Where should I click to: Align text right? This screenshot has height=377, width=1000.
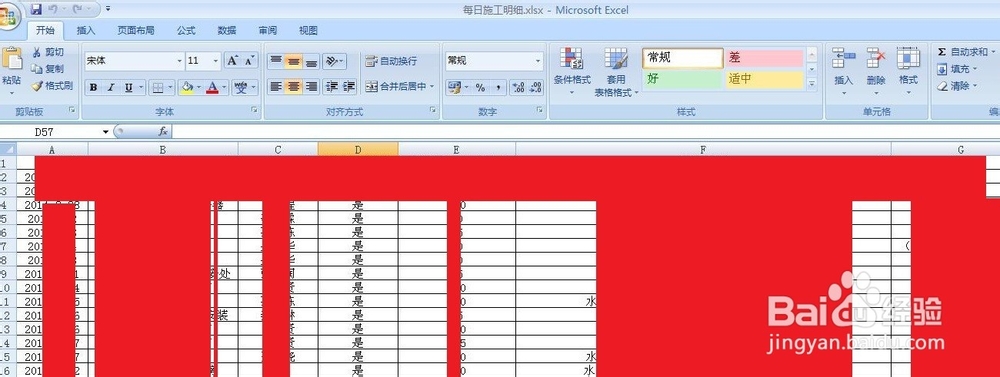[x=311, y=86]
